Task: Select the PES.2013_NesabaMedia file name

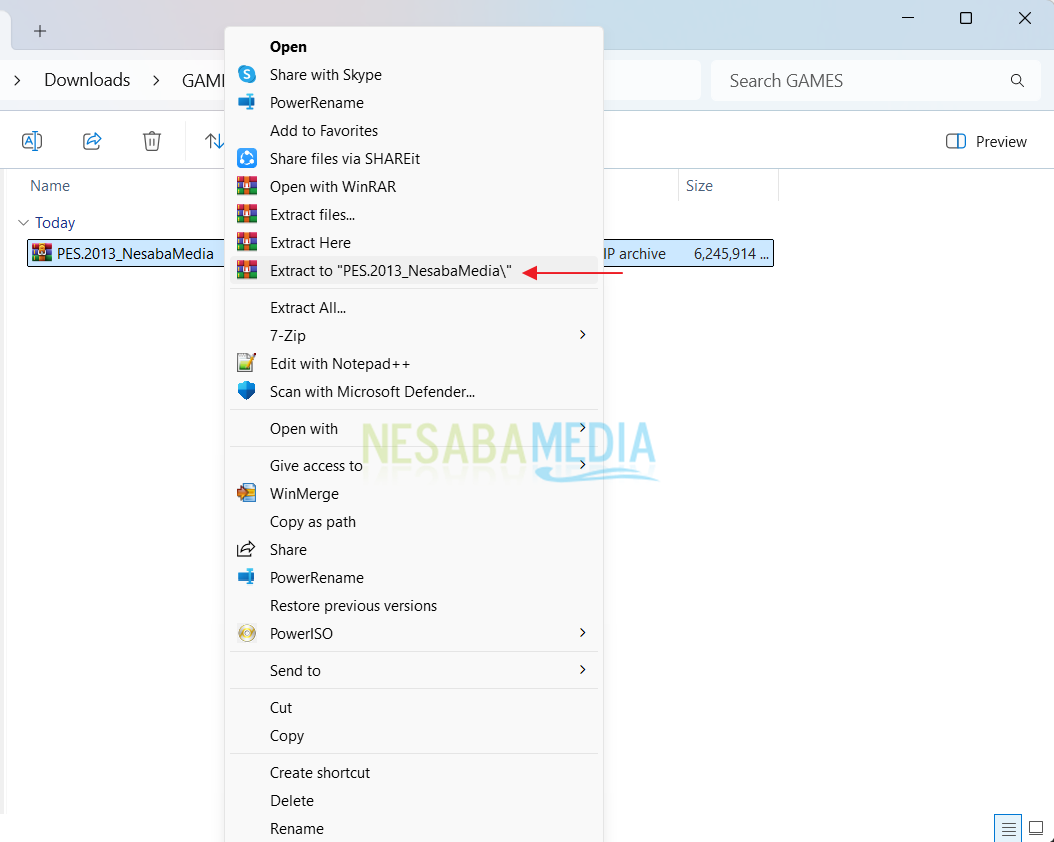Action: coord(135,253)
